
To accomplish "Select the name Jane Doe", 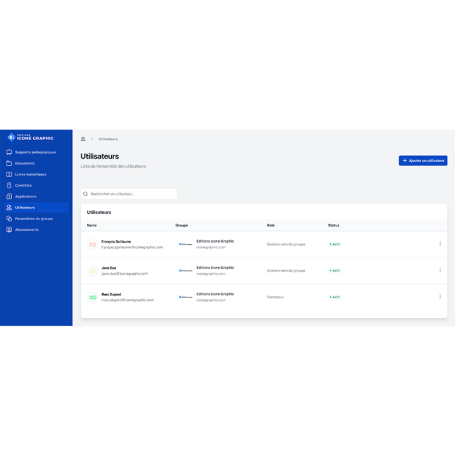I will pos(109,268).
